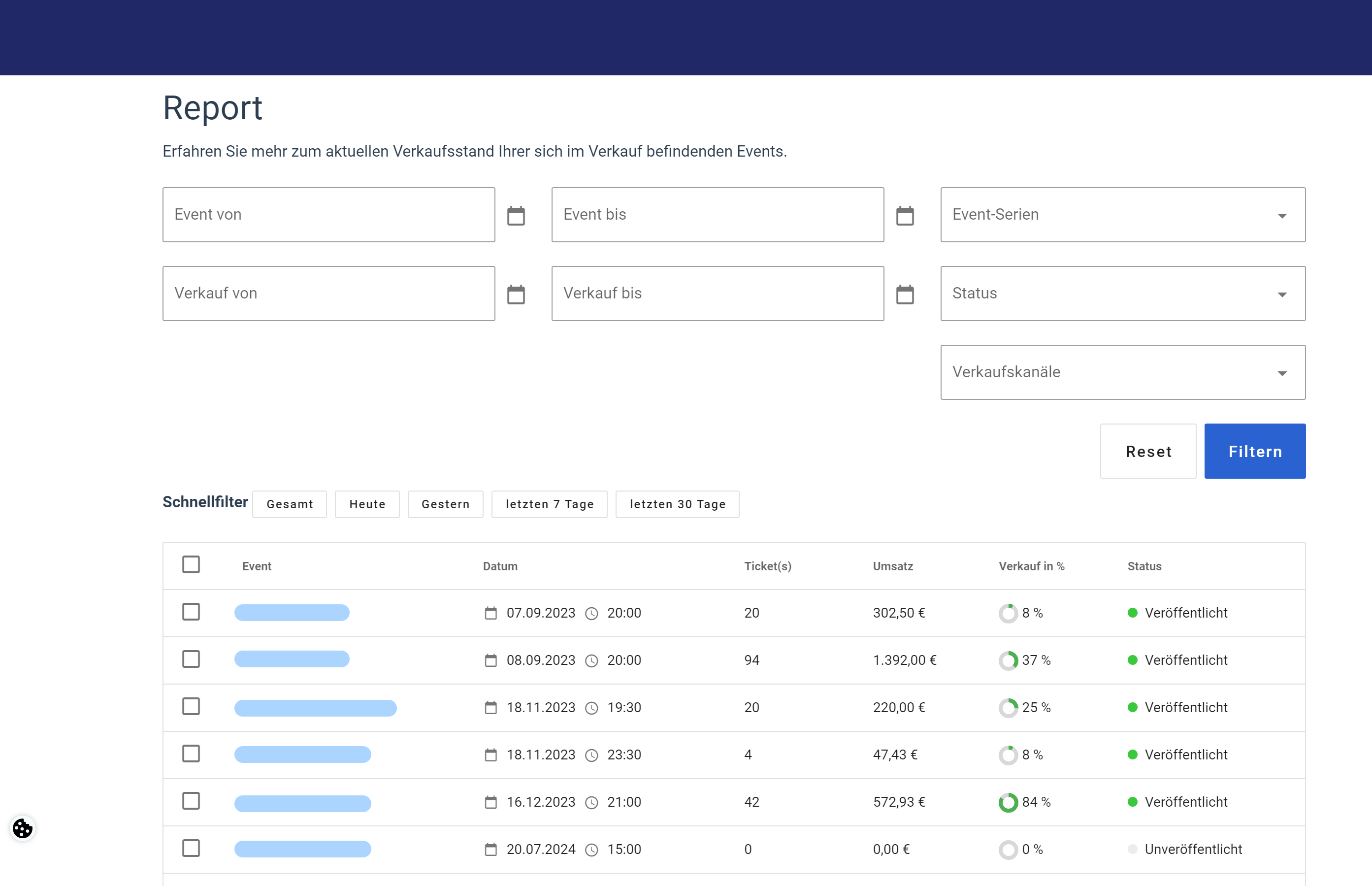Screen dimensions: 1372x886
Task: Check the 07.09.2023 event row checkbox
Action: click(x=191, y=612)
